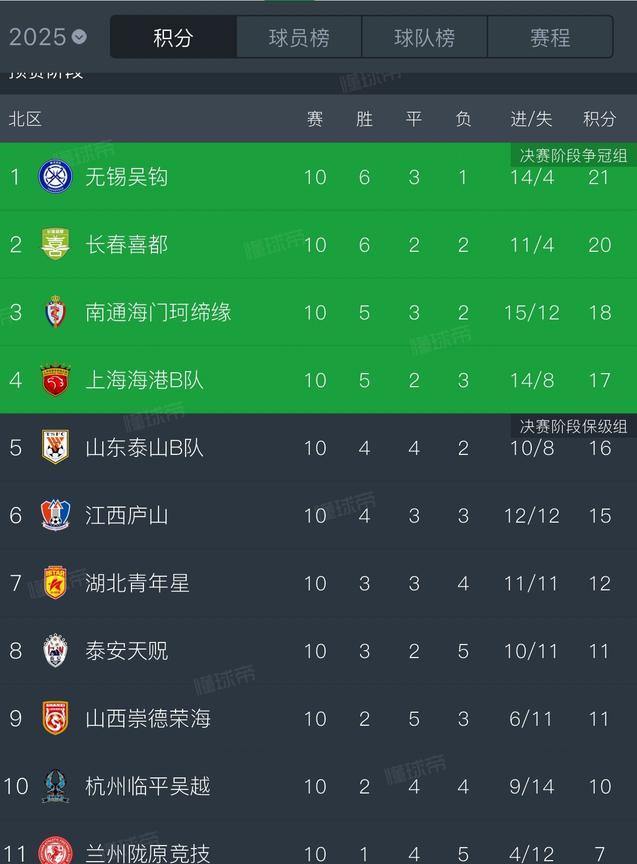Switch to the 球队榜 tab

[x=424, y=37]
